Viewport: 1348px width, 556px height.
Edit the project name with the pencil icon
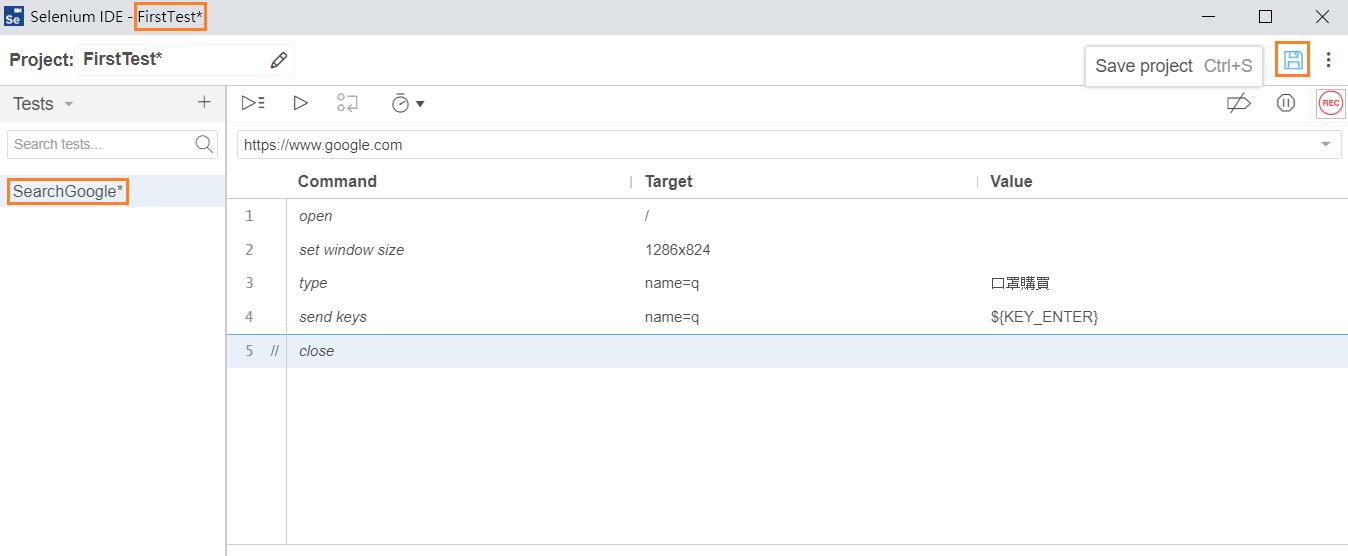tap(279, 60)
